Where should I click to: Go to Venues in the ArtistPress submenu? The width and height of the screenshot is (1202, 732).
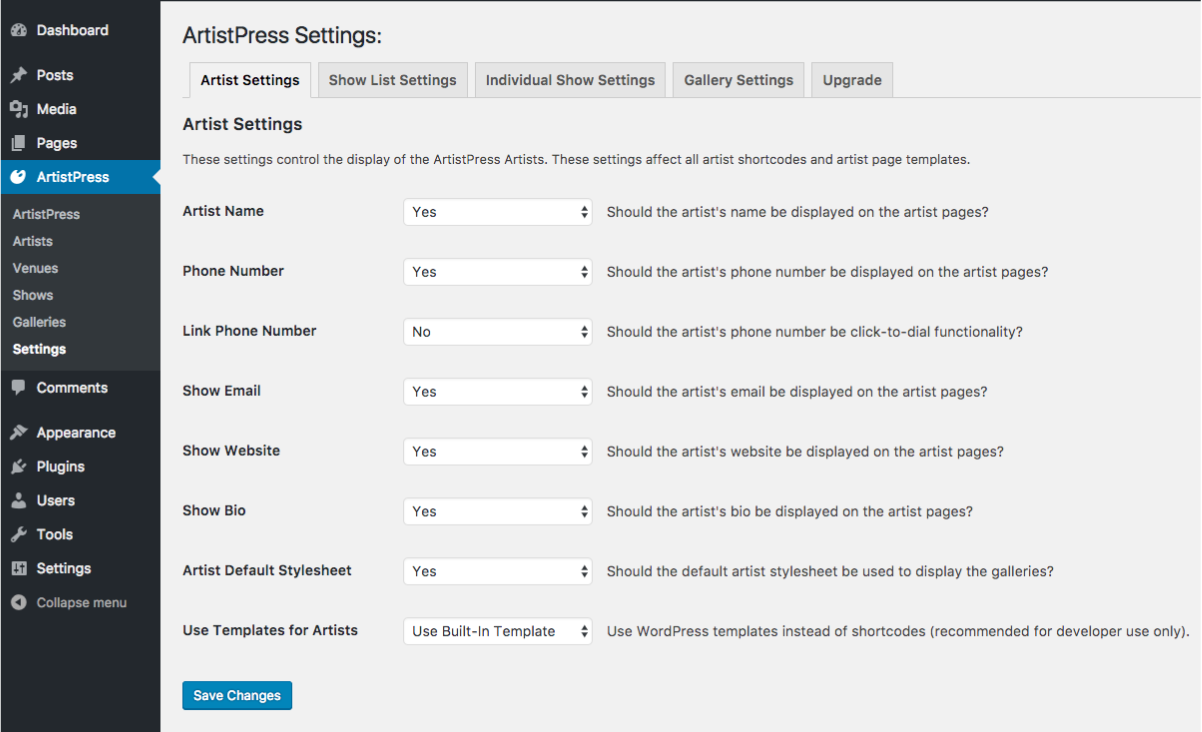[36, 268]
